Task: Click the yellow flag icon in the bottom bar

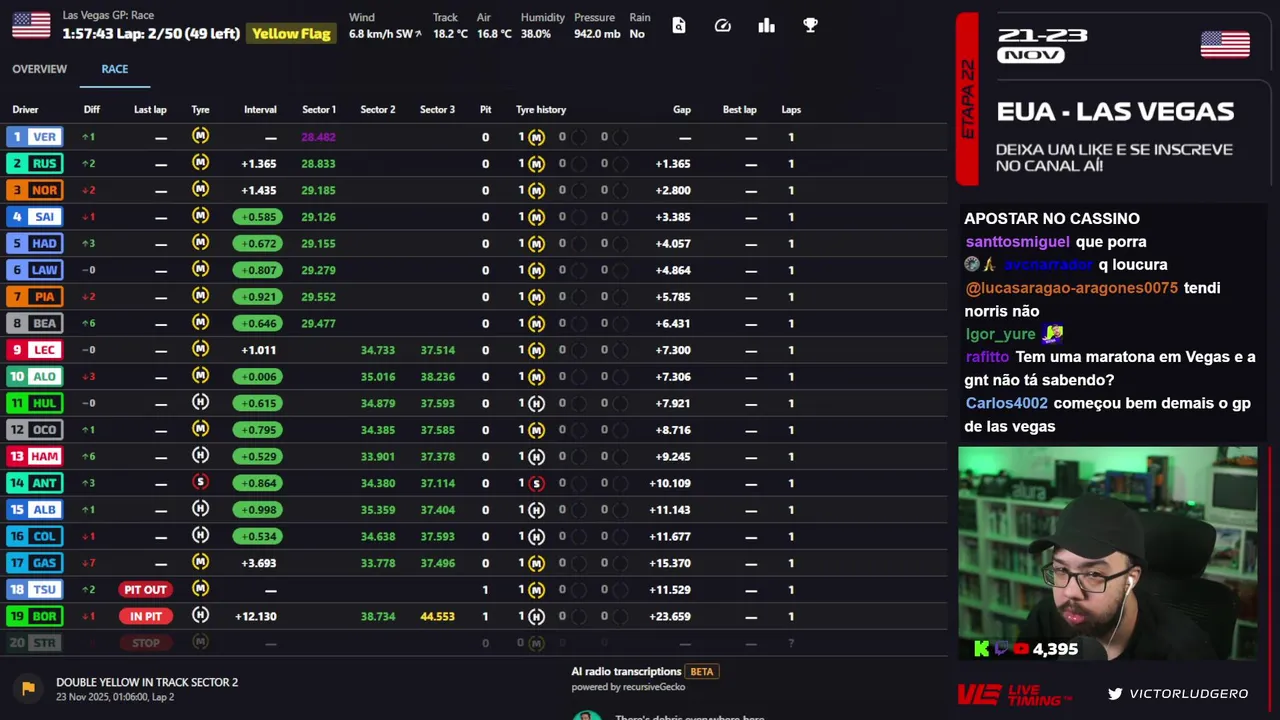Action: [28, 688]
